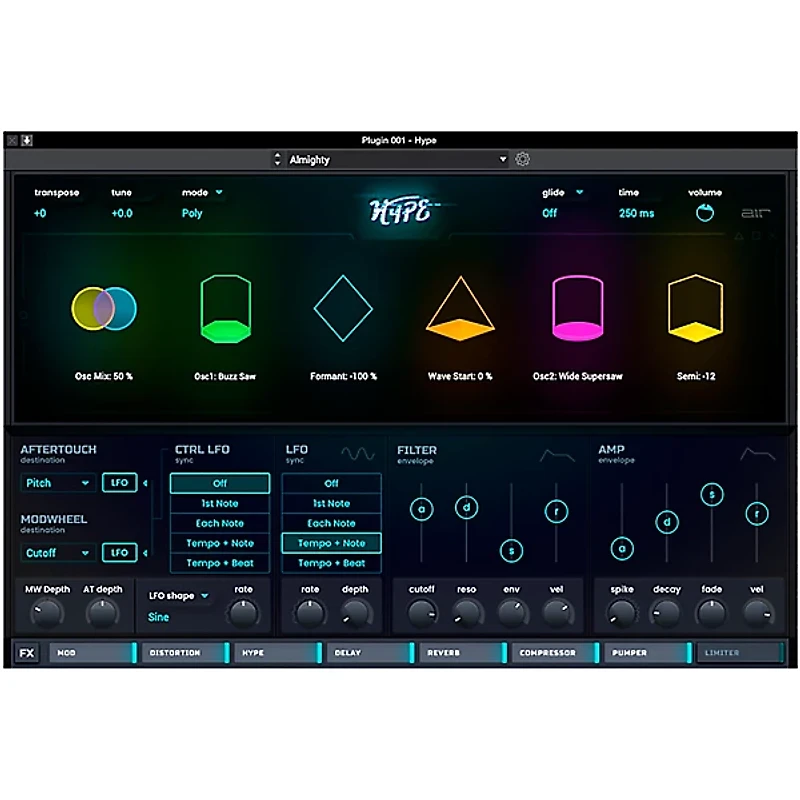The height and width of the screenshot is (800, 800).
Task: Open the Almighty preset dropdown
Action: coord(397,159)
